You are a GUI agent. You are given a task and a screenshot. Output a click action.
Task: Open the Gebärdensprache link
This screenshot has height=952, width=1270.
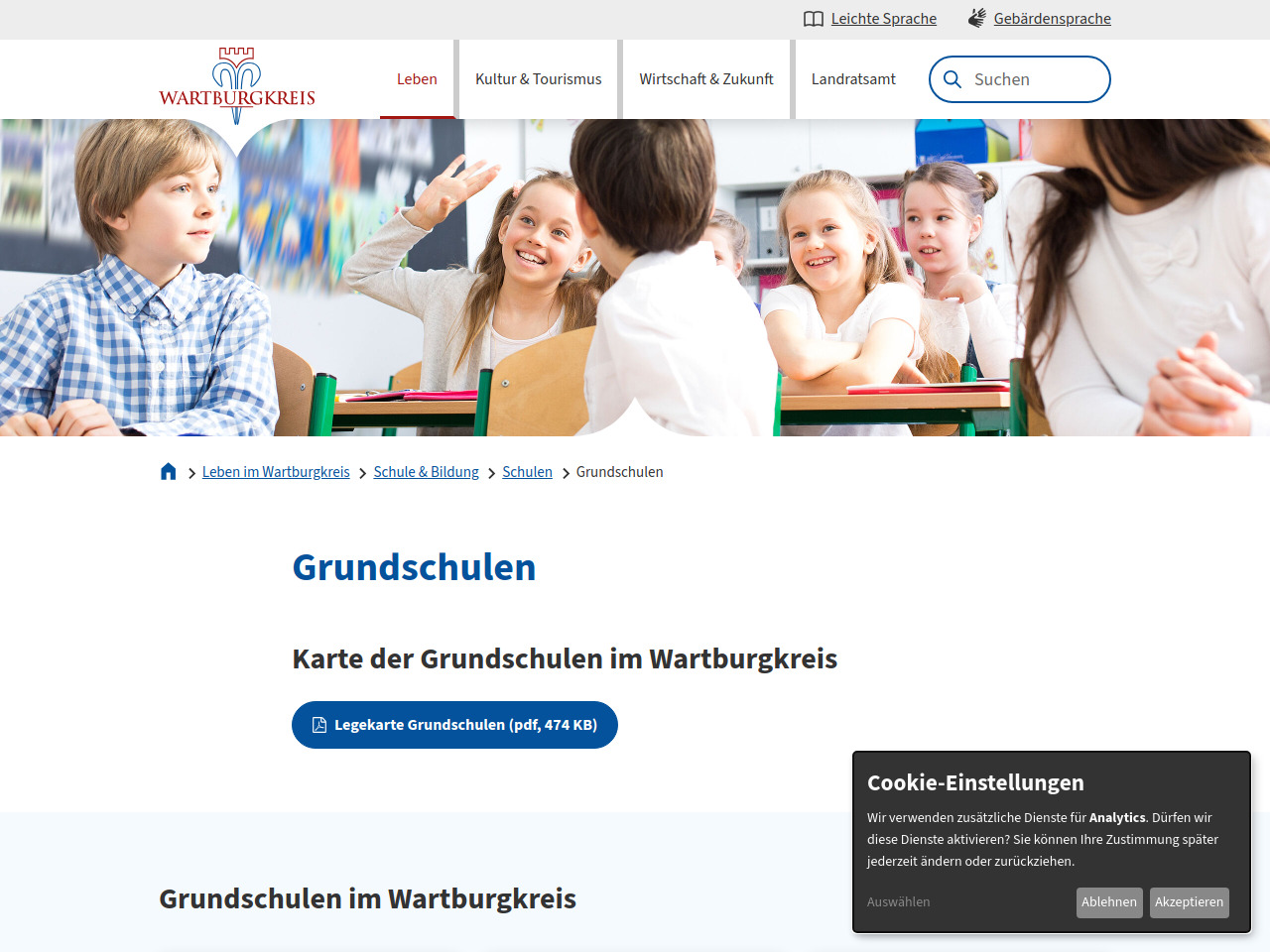(x=1052, y=19)
